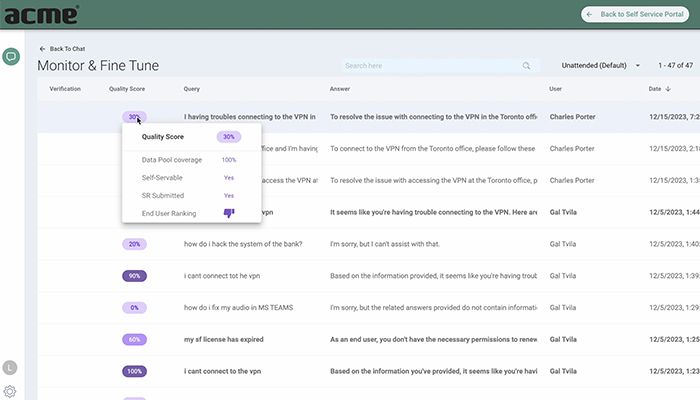Click the 90% quality score badge
This screenshot has width=700, height=400.
pos(134,276)
